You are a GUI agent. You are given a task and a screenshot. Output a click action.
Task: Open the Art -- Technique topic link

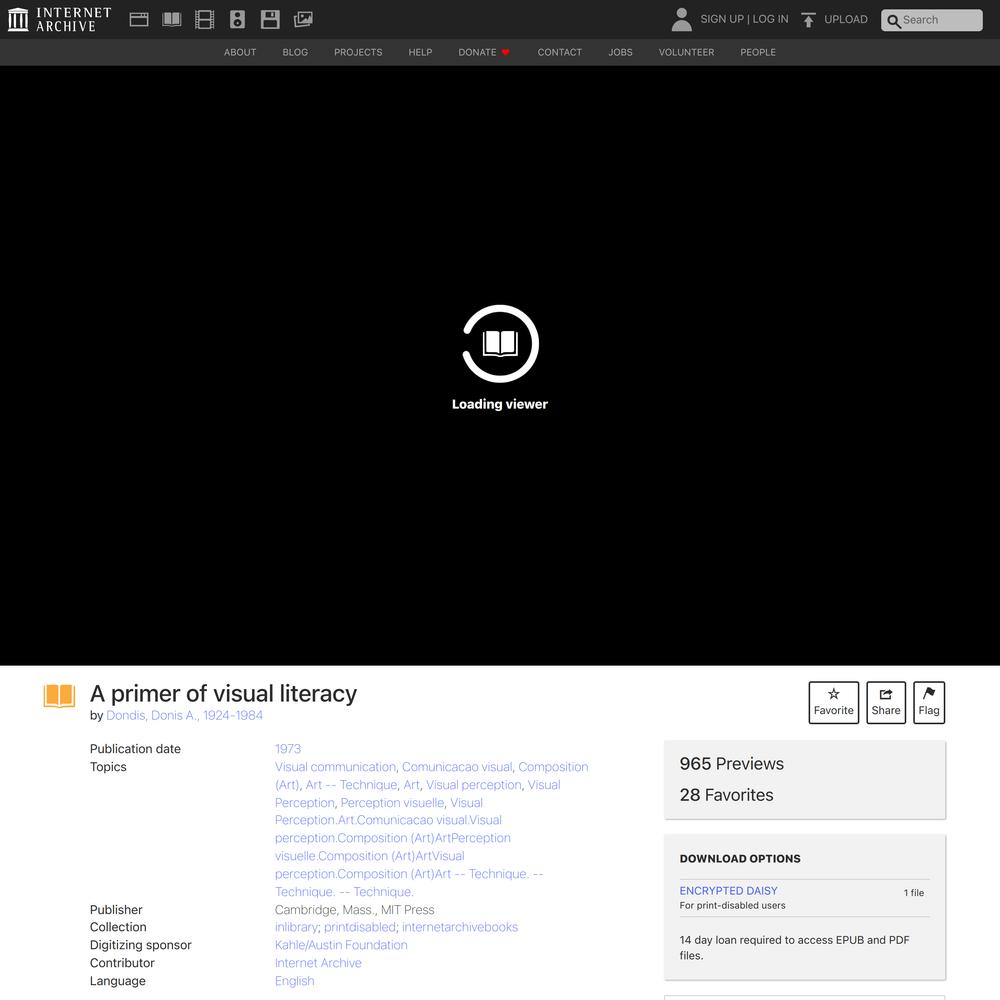click(x=351, y=784)
